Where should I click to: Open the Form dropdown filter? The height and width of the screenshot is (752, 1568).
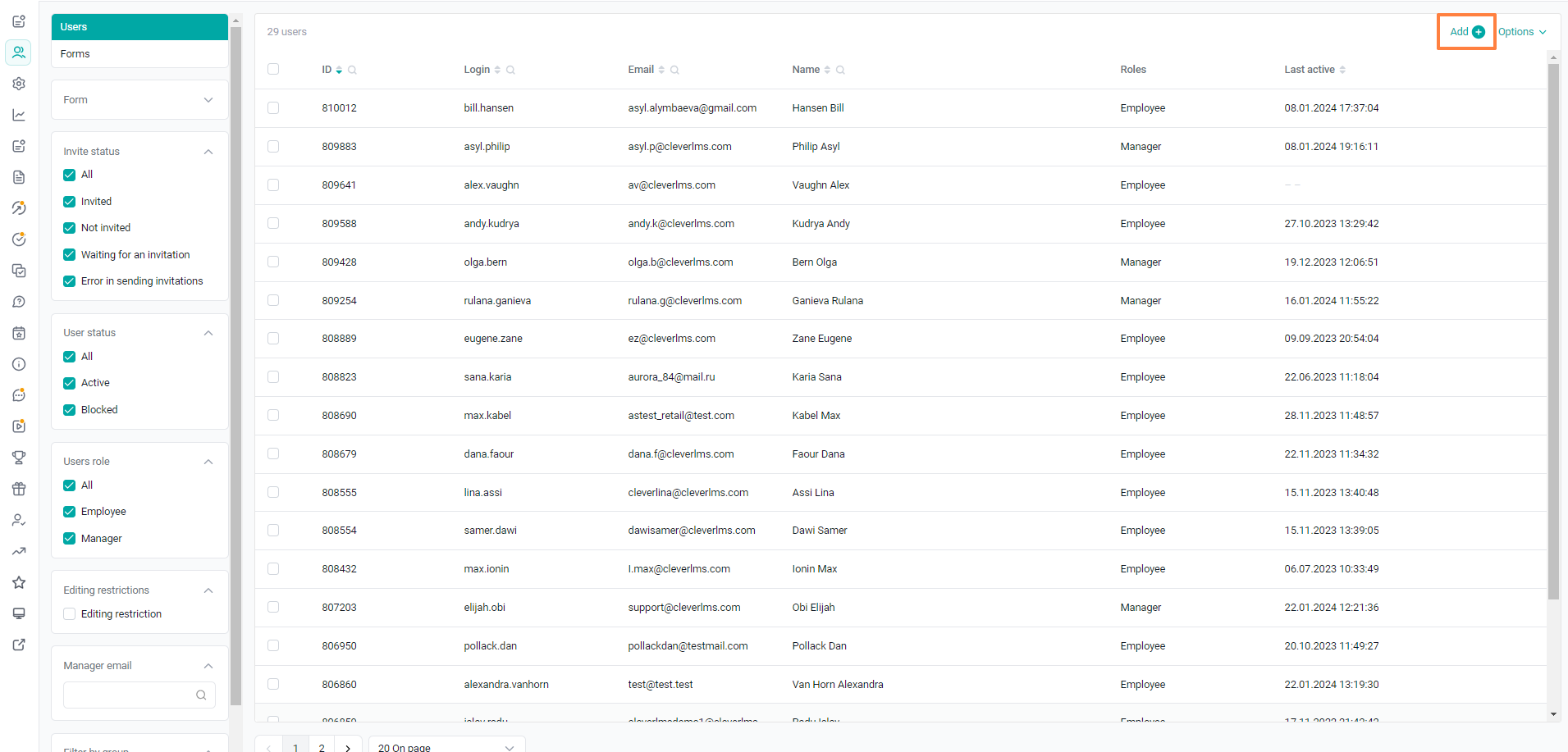pos(139,100)
